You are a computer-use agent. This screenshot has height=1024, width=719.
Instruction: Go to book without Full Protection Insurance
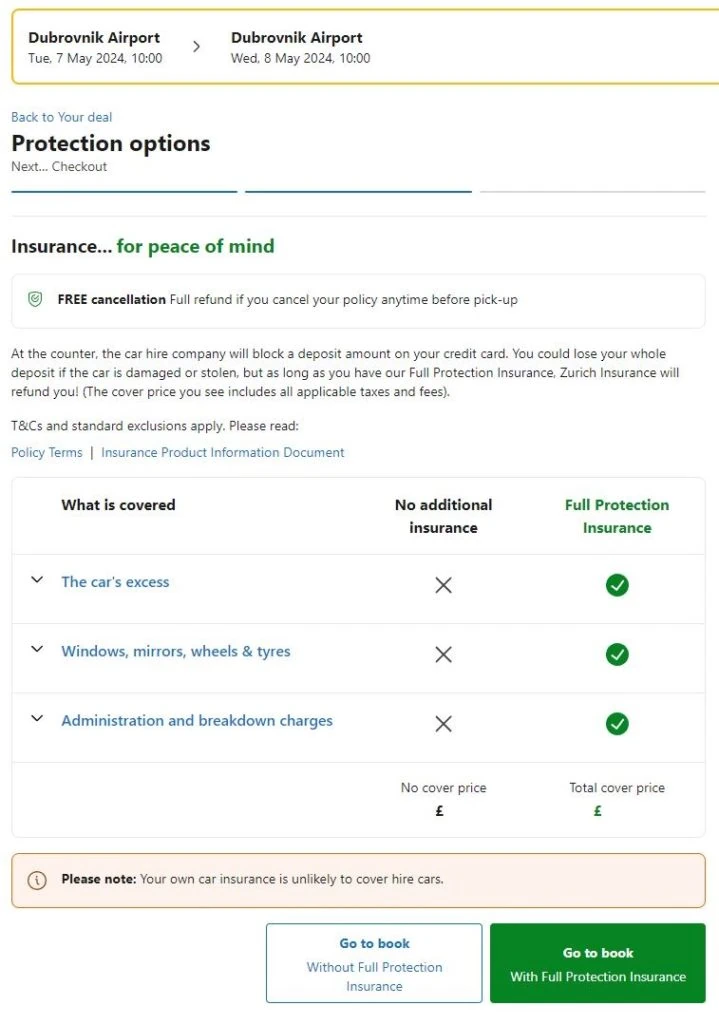pos(374,963)
